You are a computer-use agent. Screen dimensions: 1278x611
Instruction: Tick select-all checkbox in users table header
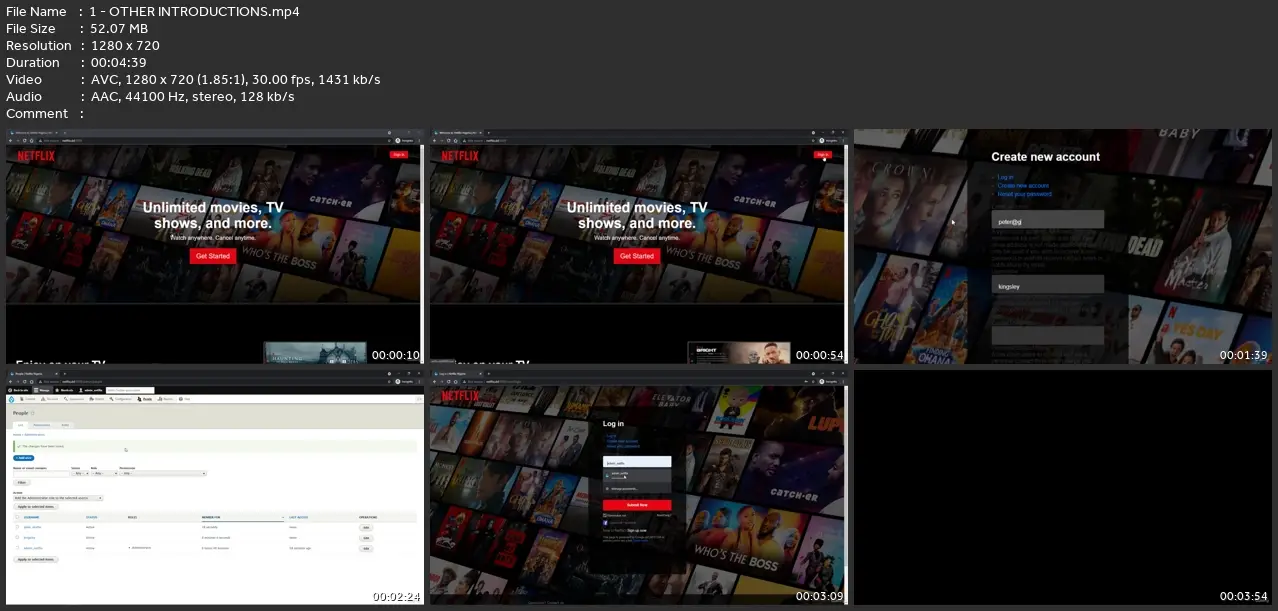tap(17, 517)
